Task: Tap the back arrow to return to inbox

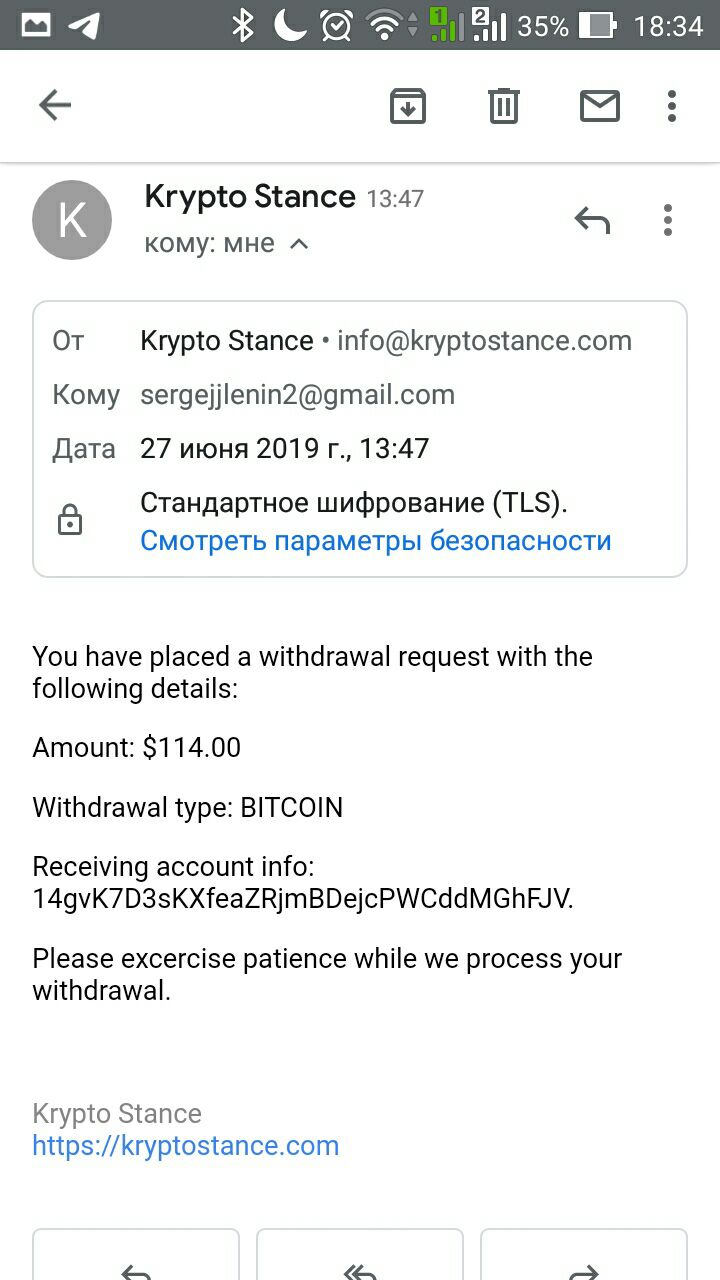Action: 55,105
